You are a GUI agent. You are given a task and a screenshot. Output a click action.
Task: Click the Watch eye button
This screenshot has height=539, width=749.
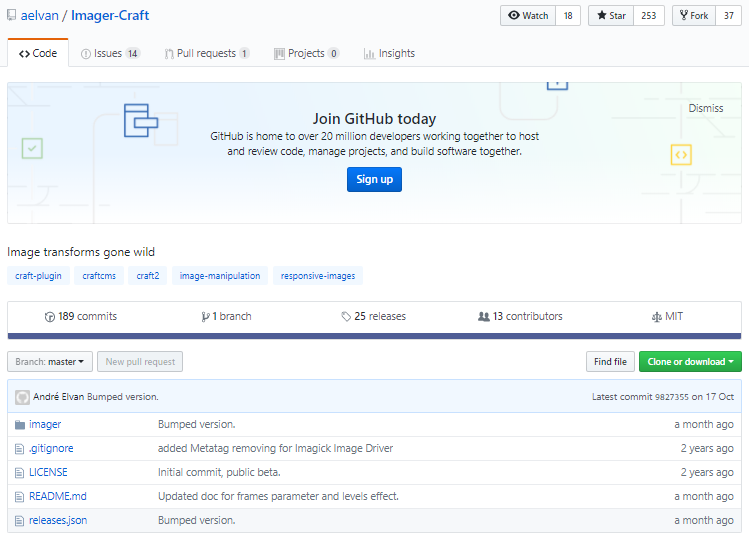pyautogui.click(x=528, y=16)
